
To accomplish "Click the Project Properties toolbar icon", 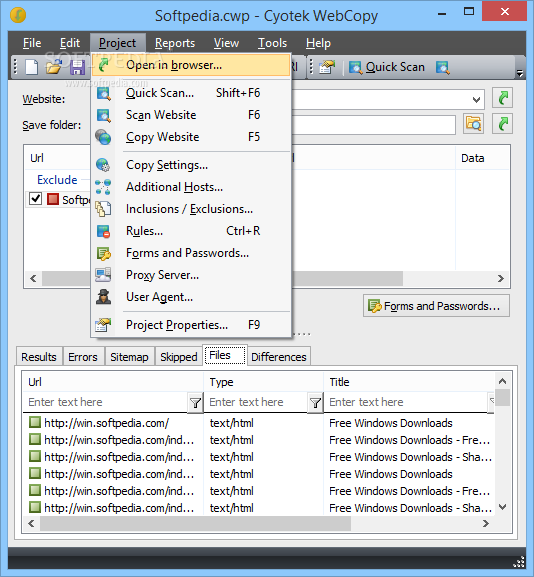I will click(x=327, y=67).
